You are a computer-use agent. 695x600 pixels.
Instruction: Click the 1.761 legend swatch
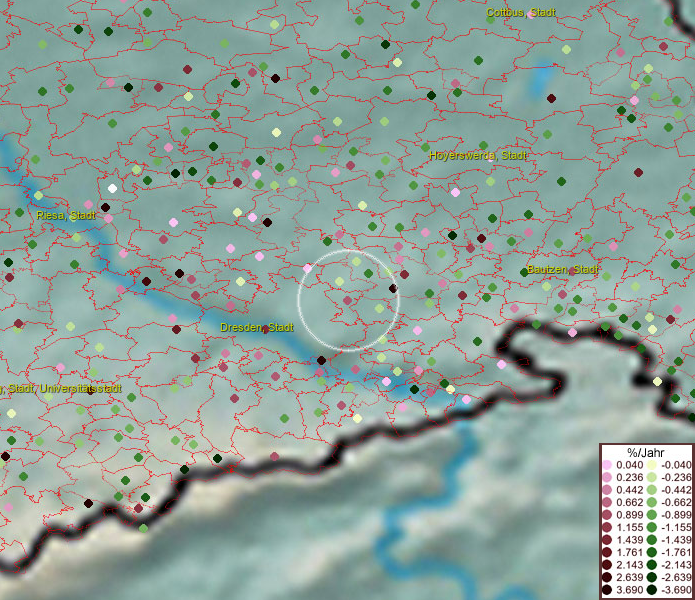coord(607,552)
